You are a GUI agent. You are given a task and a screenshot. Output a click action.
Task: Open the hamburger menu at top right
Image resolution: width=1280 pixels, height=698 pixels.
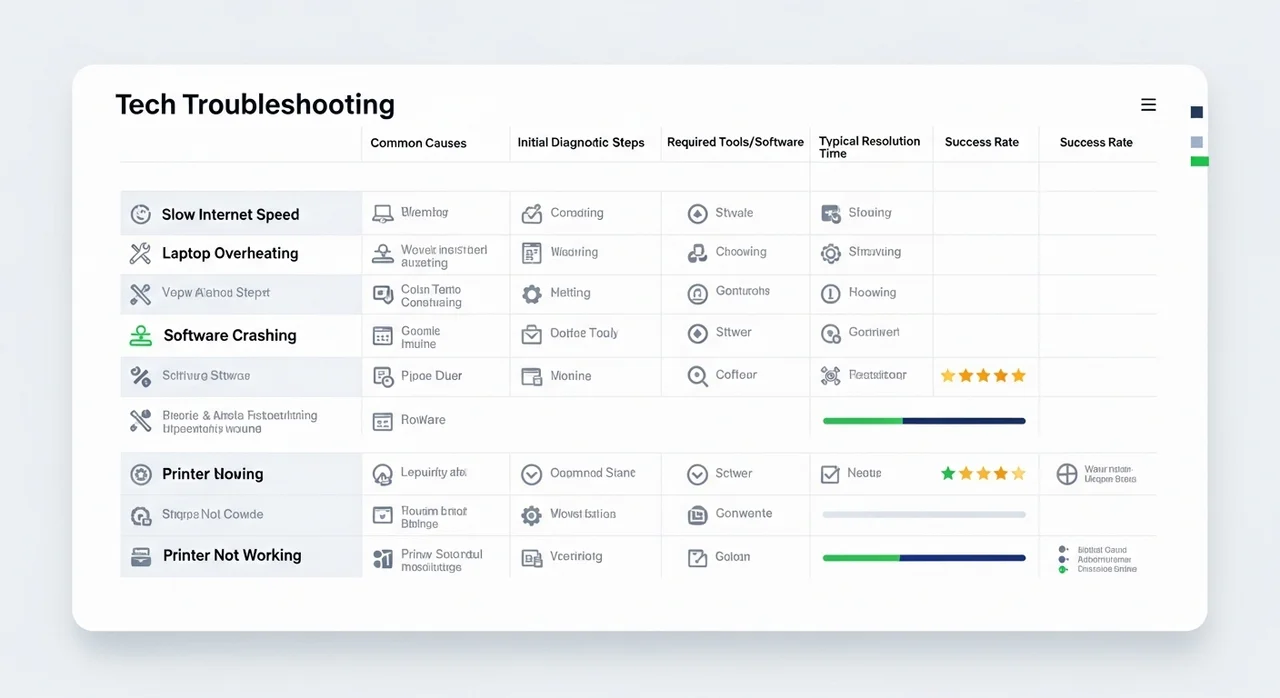point(1148,105)
